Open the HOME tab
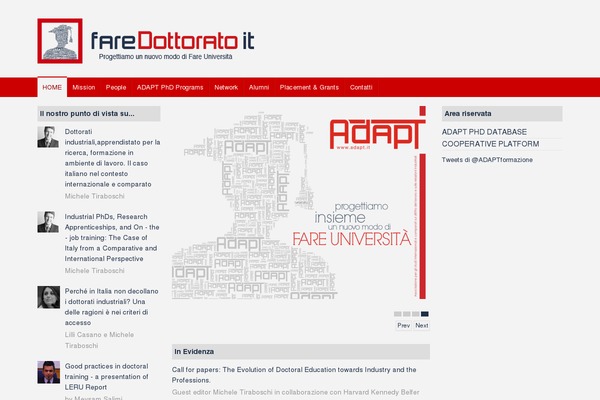The width and height of the screenshot is (600, 400). 52,87
